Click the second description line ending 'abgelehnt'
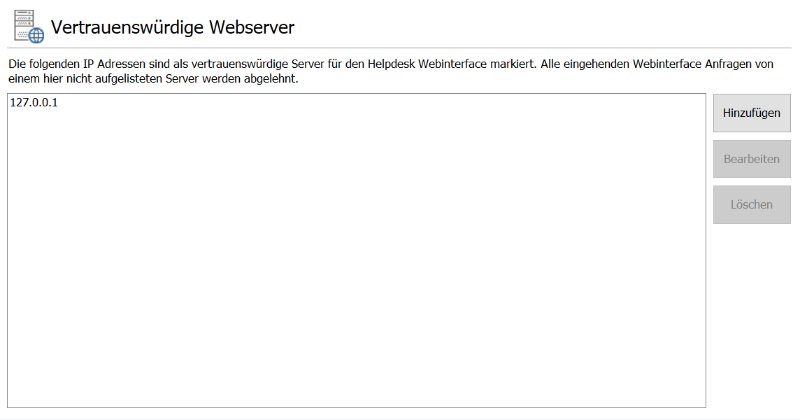This screenshot has height=420, width=800. pyautogui.click(x=152, y=78)
